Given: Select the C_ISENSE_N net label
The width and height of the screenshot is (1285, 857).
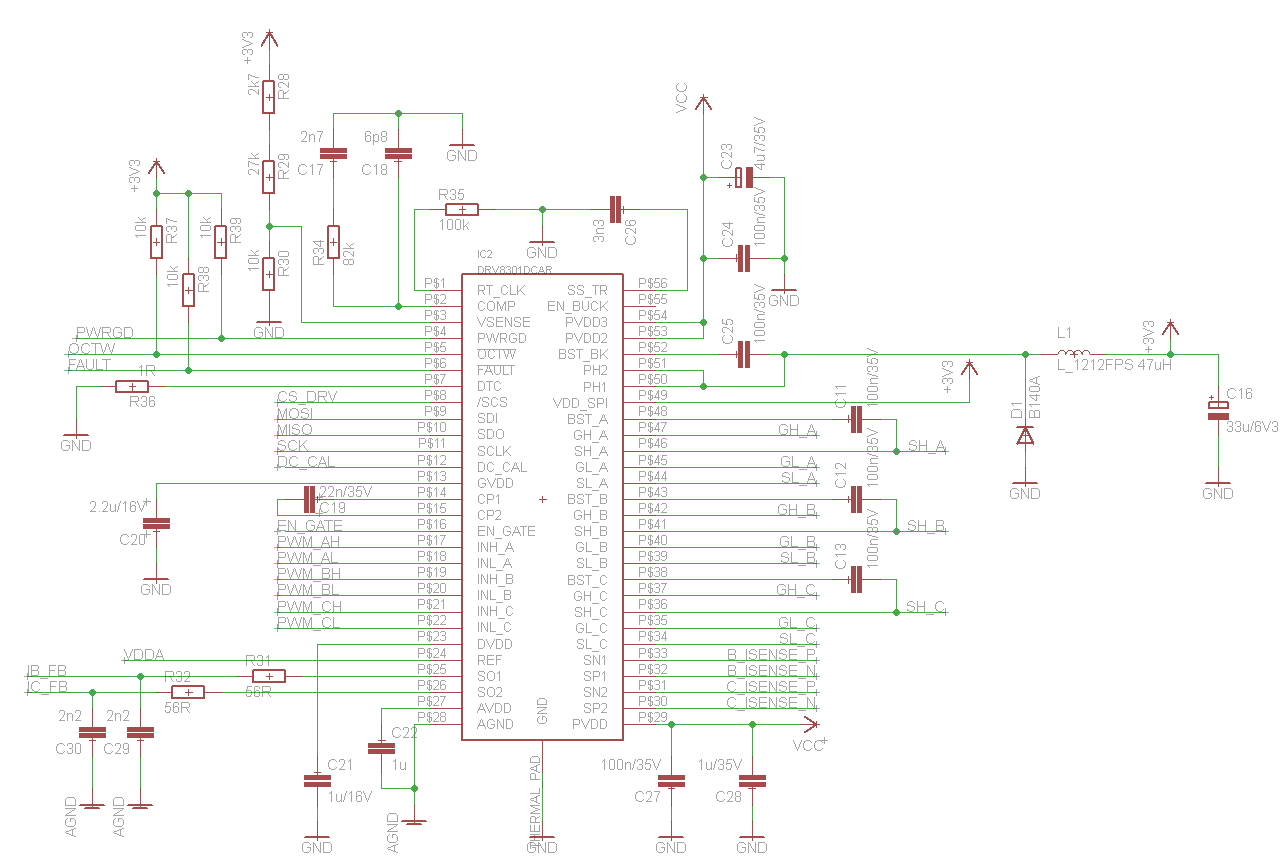Looking at the screenshot, I should point(772,701).
